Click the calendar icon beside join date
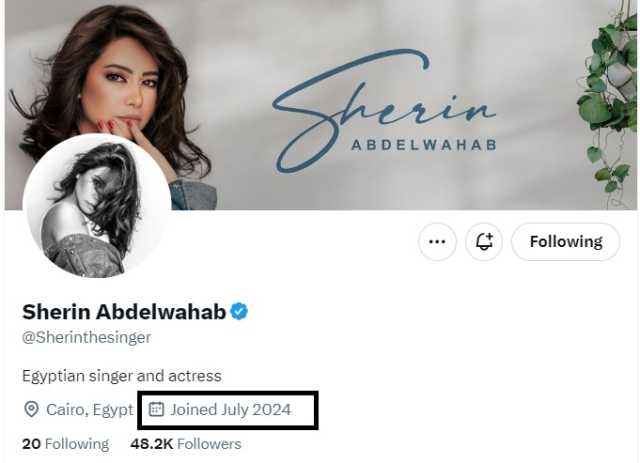Viewport: 640px width, 463px height. point(156,409)
